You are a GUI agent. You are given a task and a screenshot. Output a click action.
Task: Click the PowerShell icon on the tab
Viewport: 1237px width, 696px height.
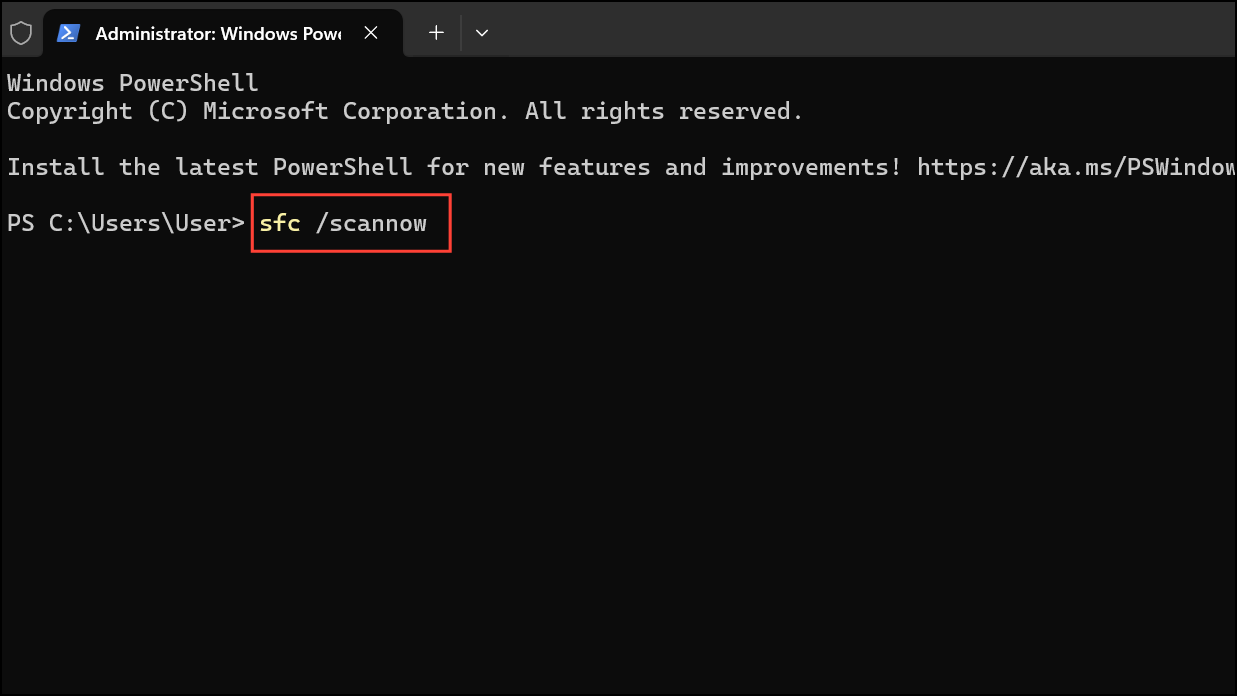coord(68,32)
